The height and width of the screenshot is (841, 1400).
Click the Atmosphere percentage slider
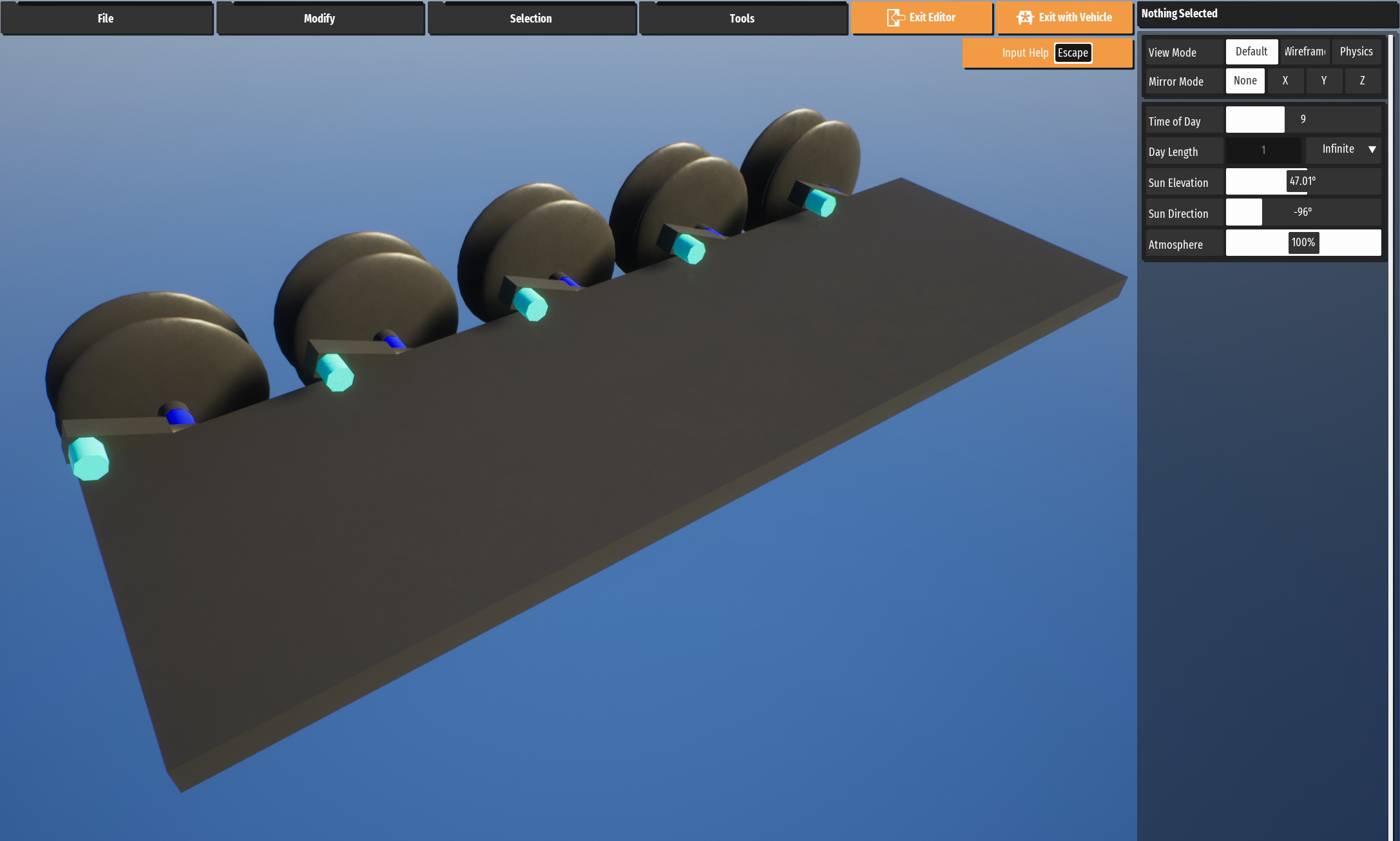pyautogui.click(x=1303, y=243)
